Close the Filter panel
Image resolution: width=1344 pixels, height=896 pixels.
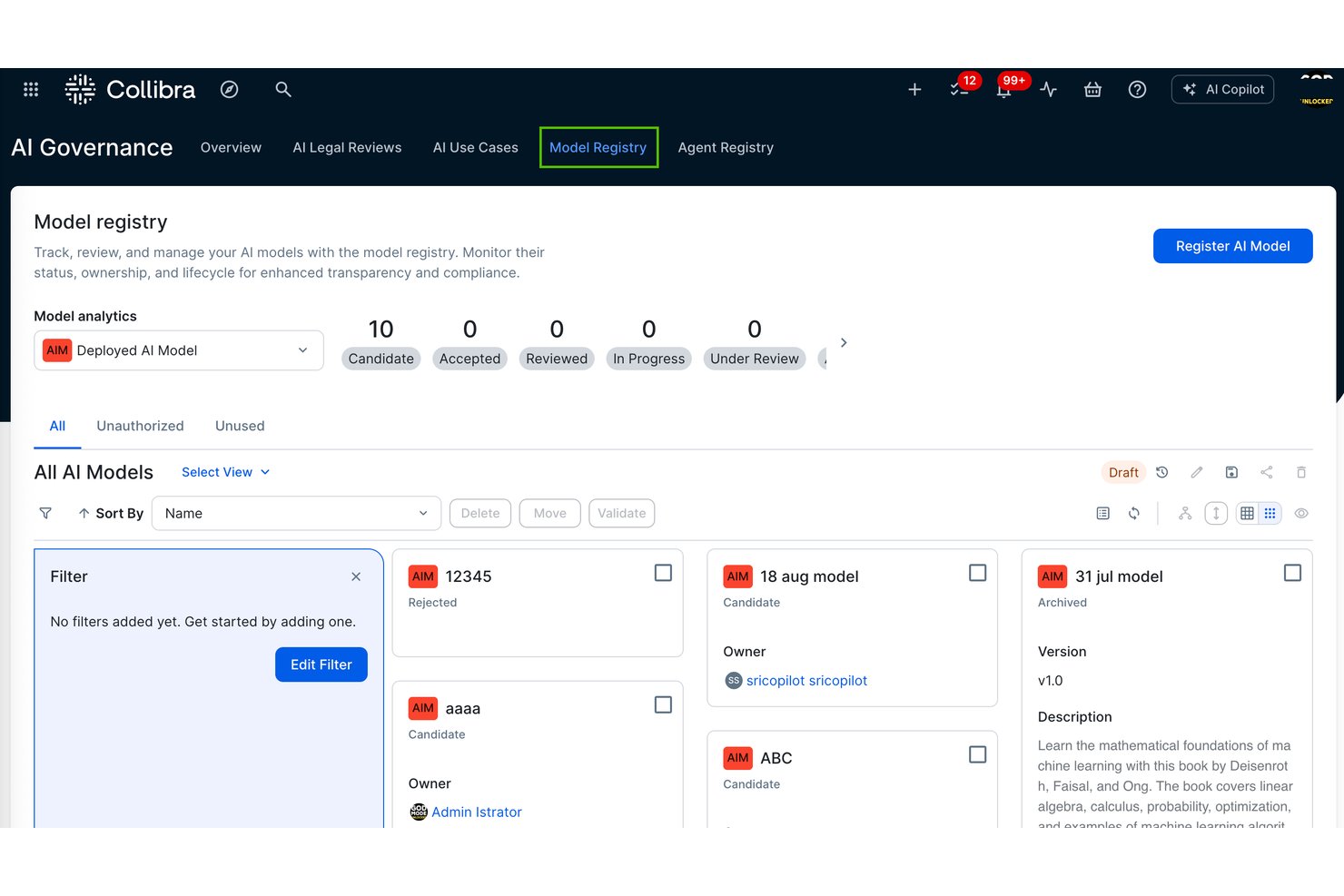click(x=356, y=576)
